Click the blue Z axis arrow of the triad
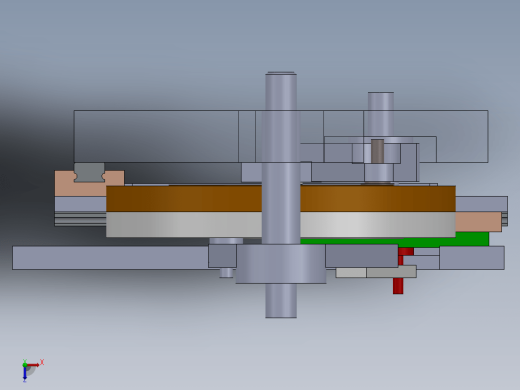This screenshot has width=520, height=390. [x=25, y=374]
